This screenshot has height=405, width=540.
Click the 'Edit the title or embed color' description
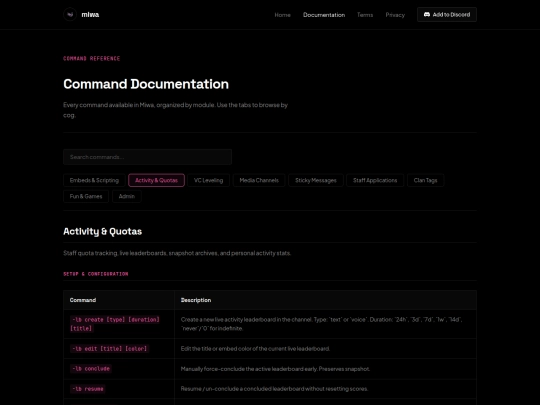coord(255,349)
